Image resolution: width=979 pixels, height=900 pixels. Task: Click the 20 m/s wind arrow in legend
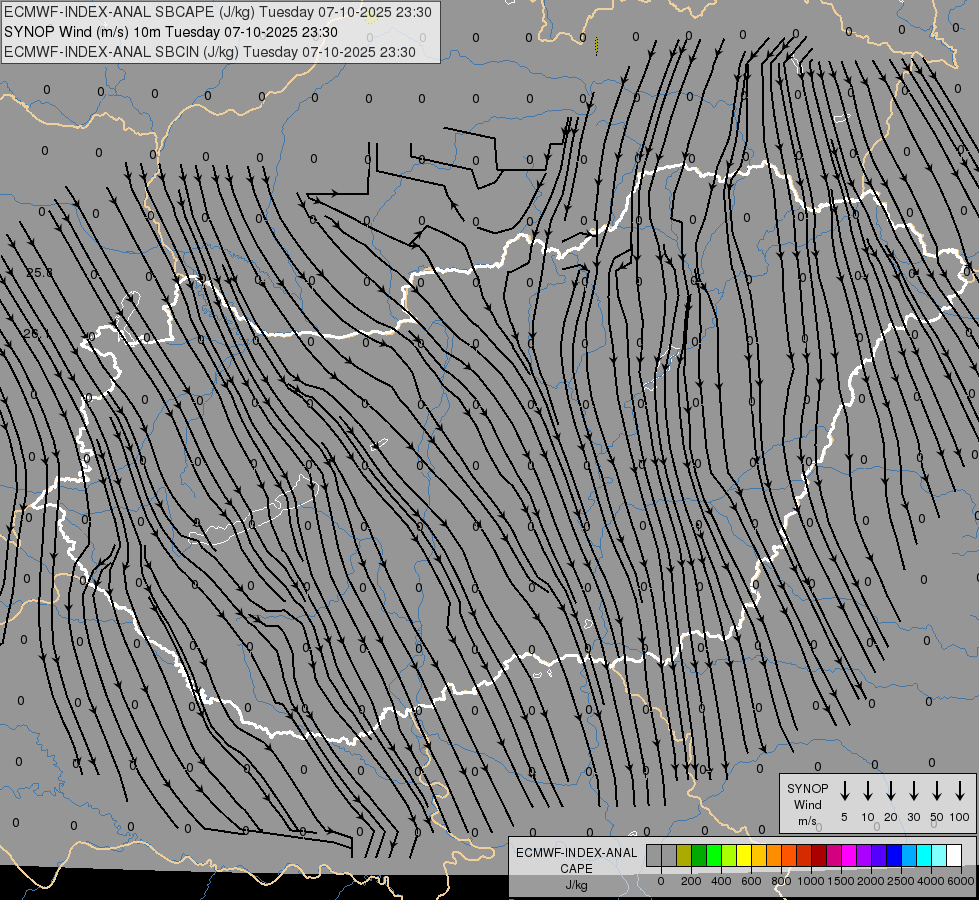click(891, 791)
